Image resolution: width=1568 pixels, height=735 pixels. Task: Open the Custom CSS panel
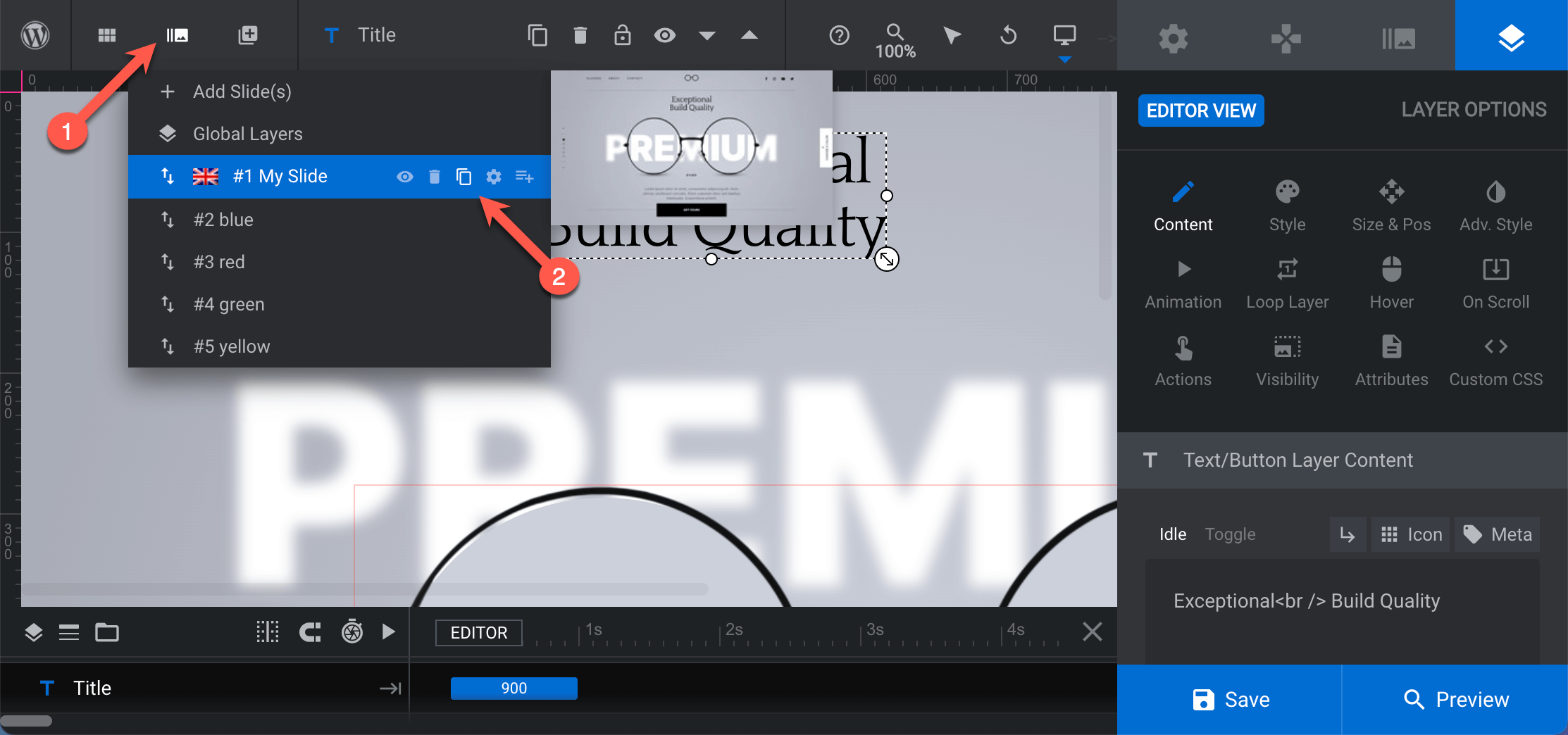(1495, 358)
